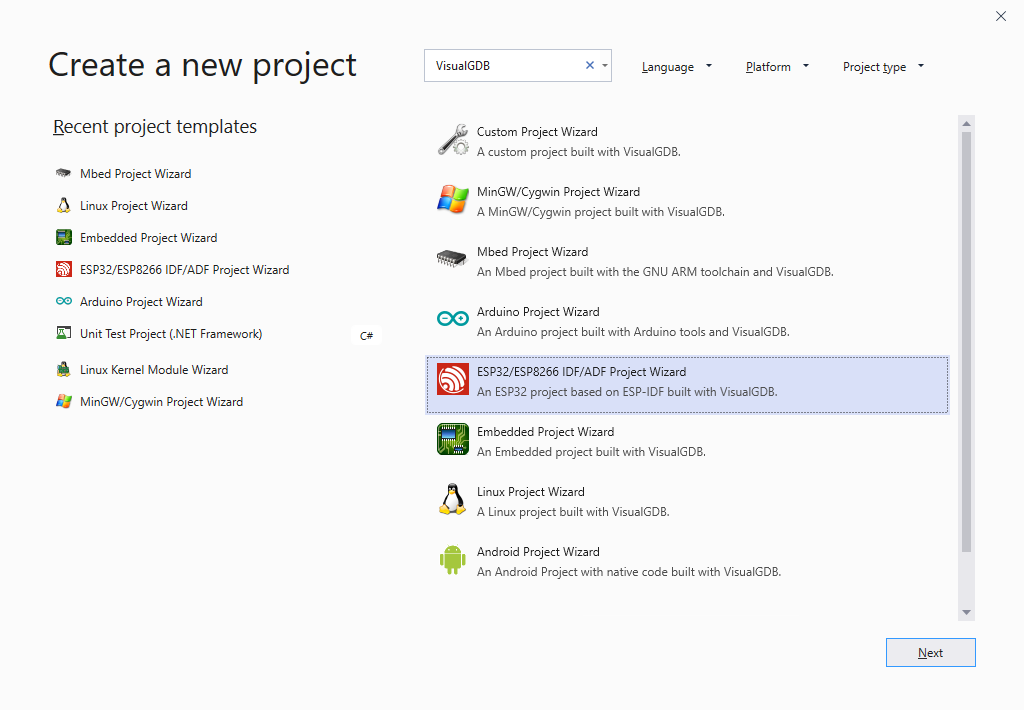Viewport: 1024px width, 710px height.
Task: Click the Arduino infinity logo in the results list
Action: pos(453,319)
